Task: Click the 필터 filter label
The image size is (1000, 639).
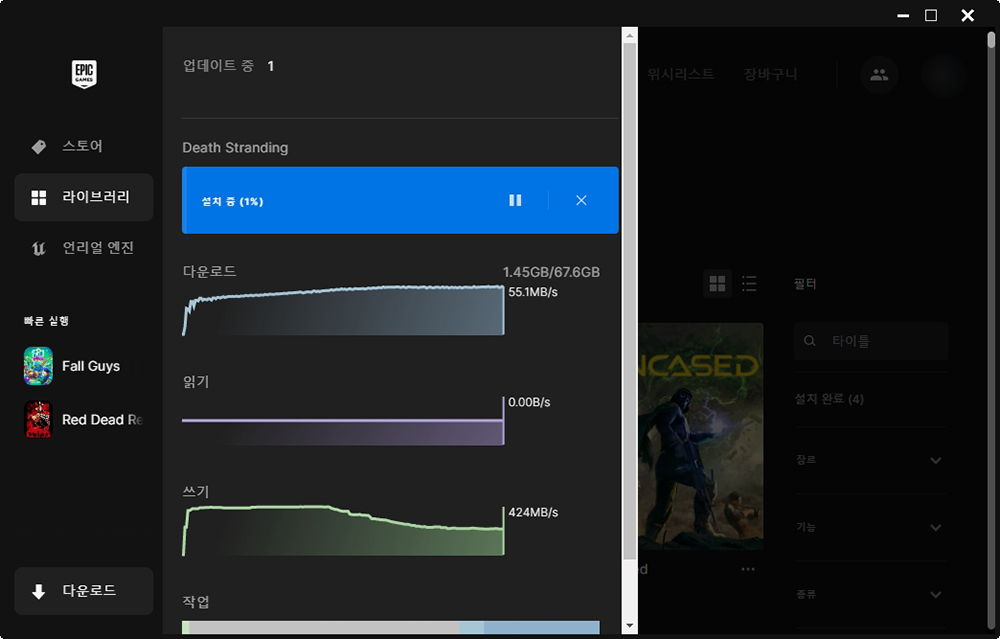Action: click(805, 284)
